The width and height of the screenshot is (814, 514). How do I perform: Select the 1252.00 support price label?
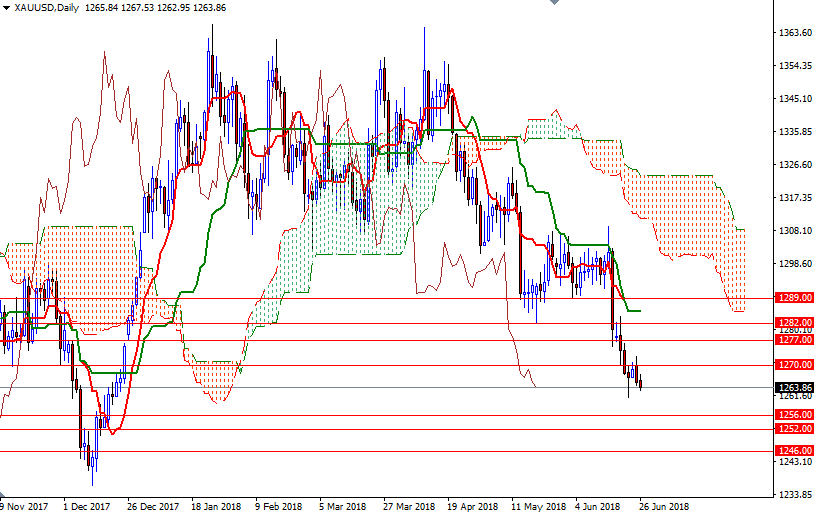pyautogui.click(x=792, y=429)
